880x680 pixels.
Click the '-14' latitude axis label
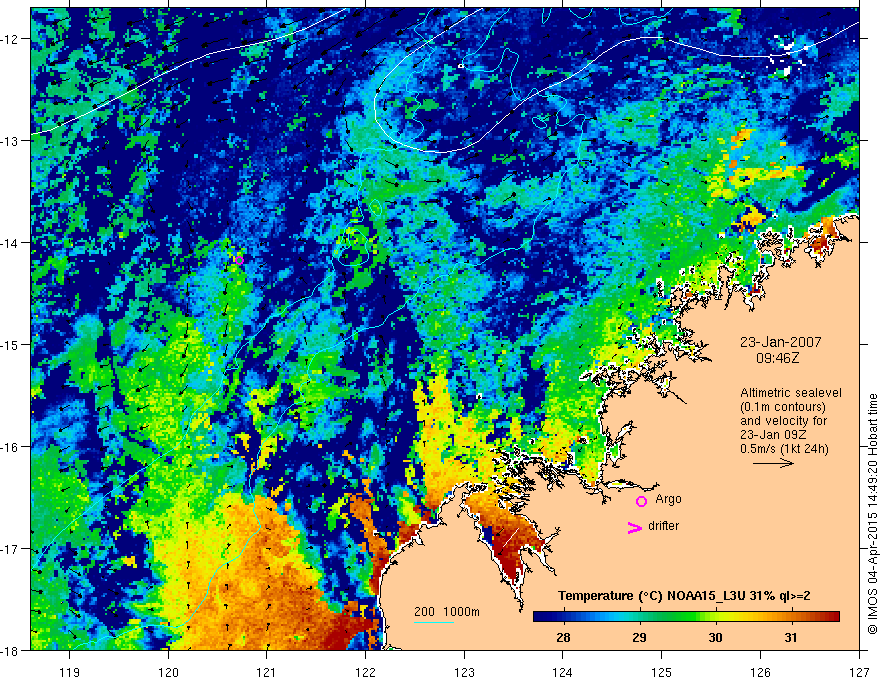point(10,243)
